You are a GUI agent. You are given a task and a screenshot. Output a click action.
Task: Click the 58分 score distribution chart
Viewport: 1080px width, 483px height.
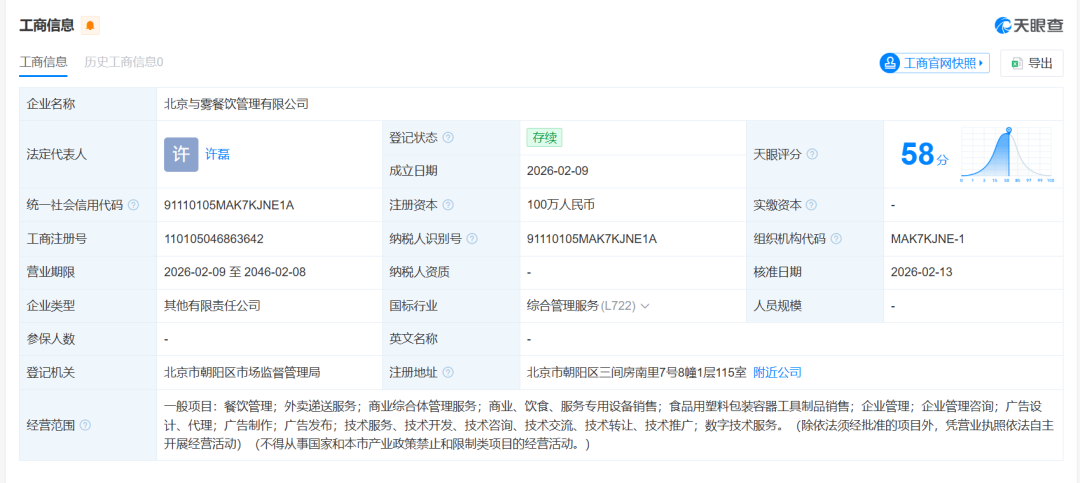click(1008, 155)
